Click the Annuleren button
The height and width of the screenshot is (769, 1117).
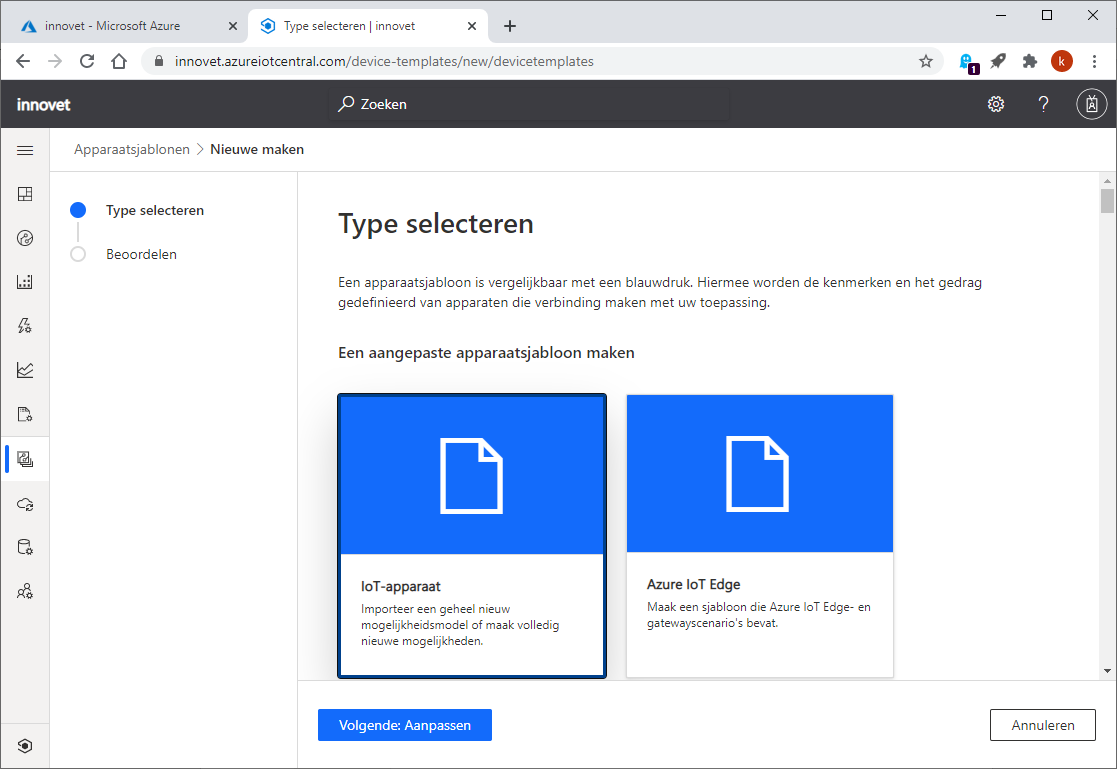(1042, 725)
